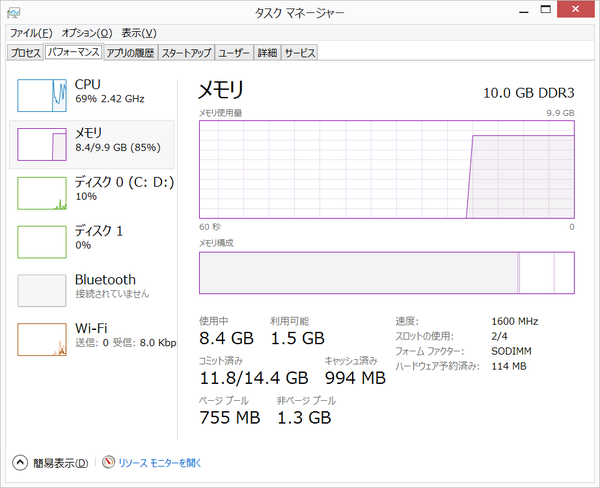Click the メモリ構成 composition bar
The width and height of the screenshot is (600, 488).
(386, 273)
